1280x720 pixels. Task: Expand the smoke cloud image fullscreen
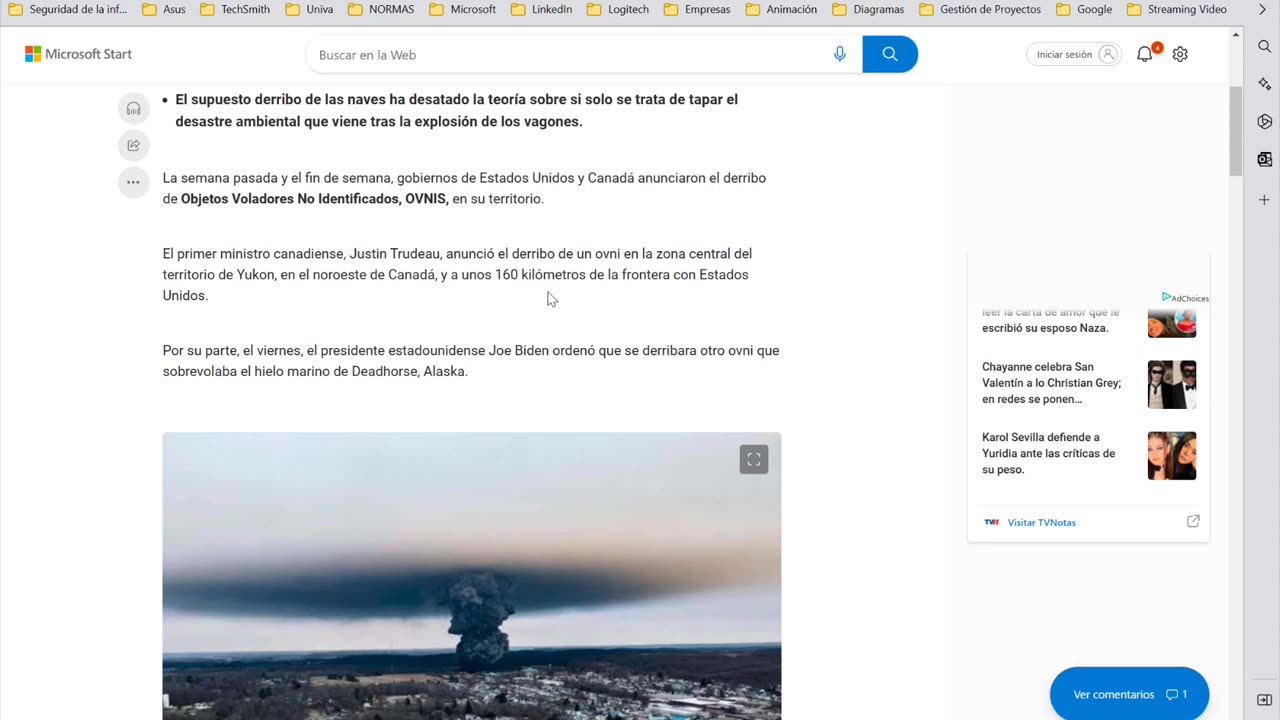(754, 459)
